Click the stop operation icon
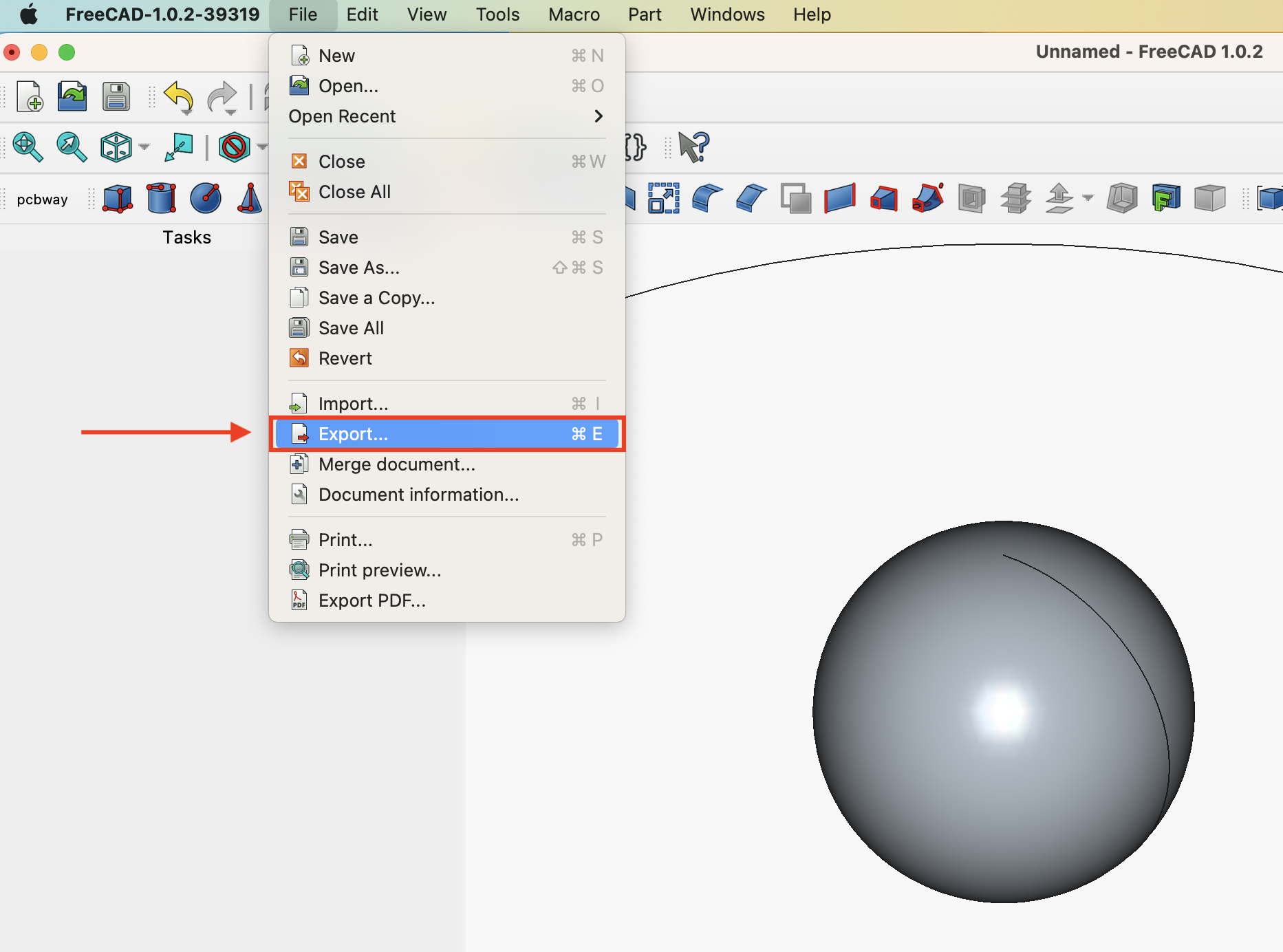Screen dimensions: 1283x952 [x=235, y=147]
